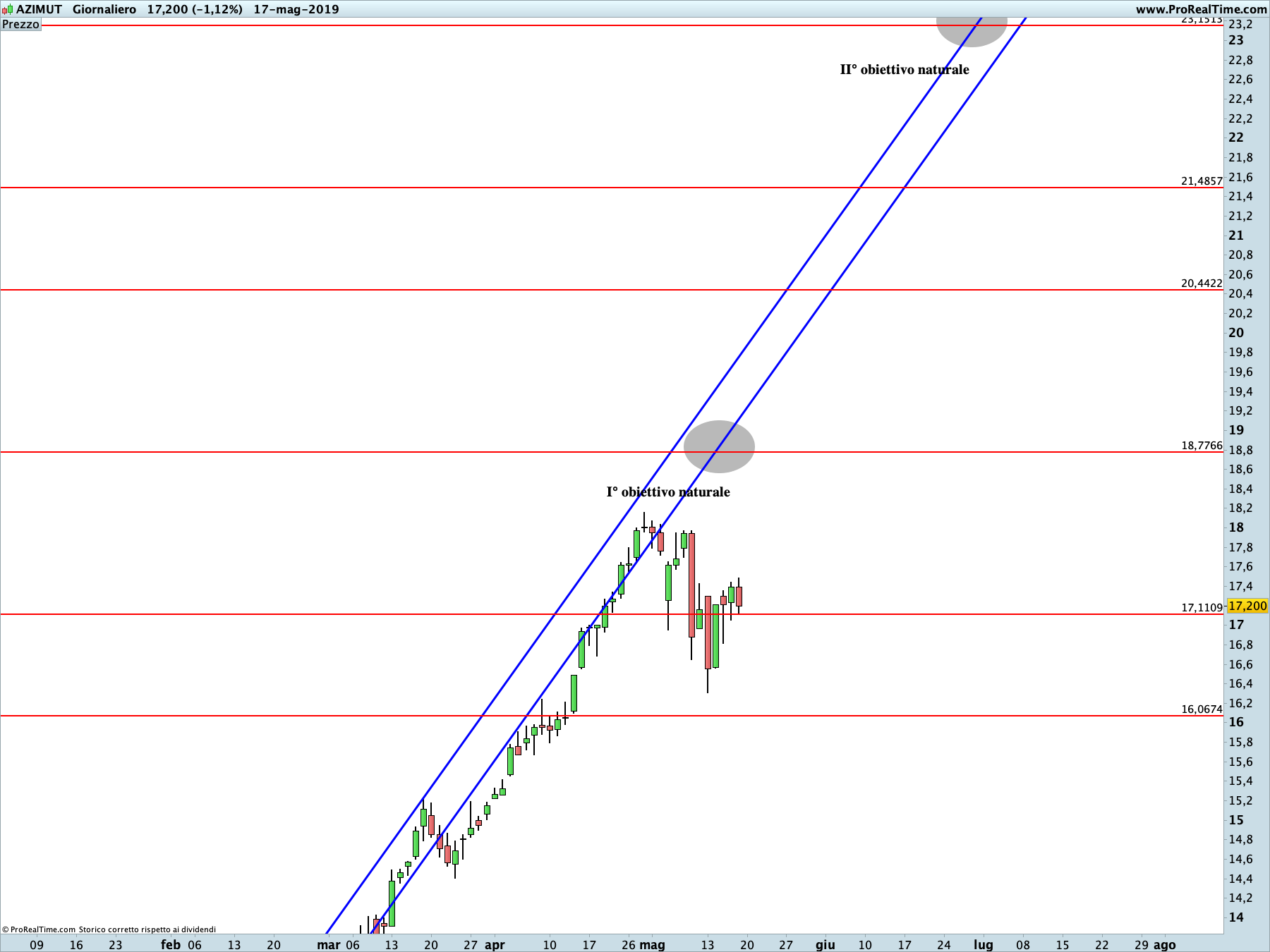Click the 19 value on price axis
This screenshot has height=952, width=1270.
(x=1236, y=430)
